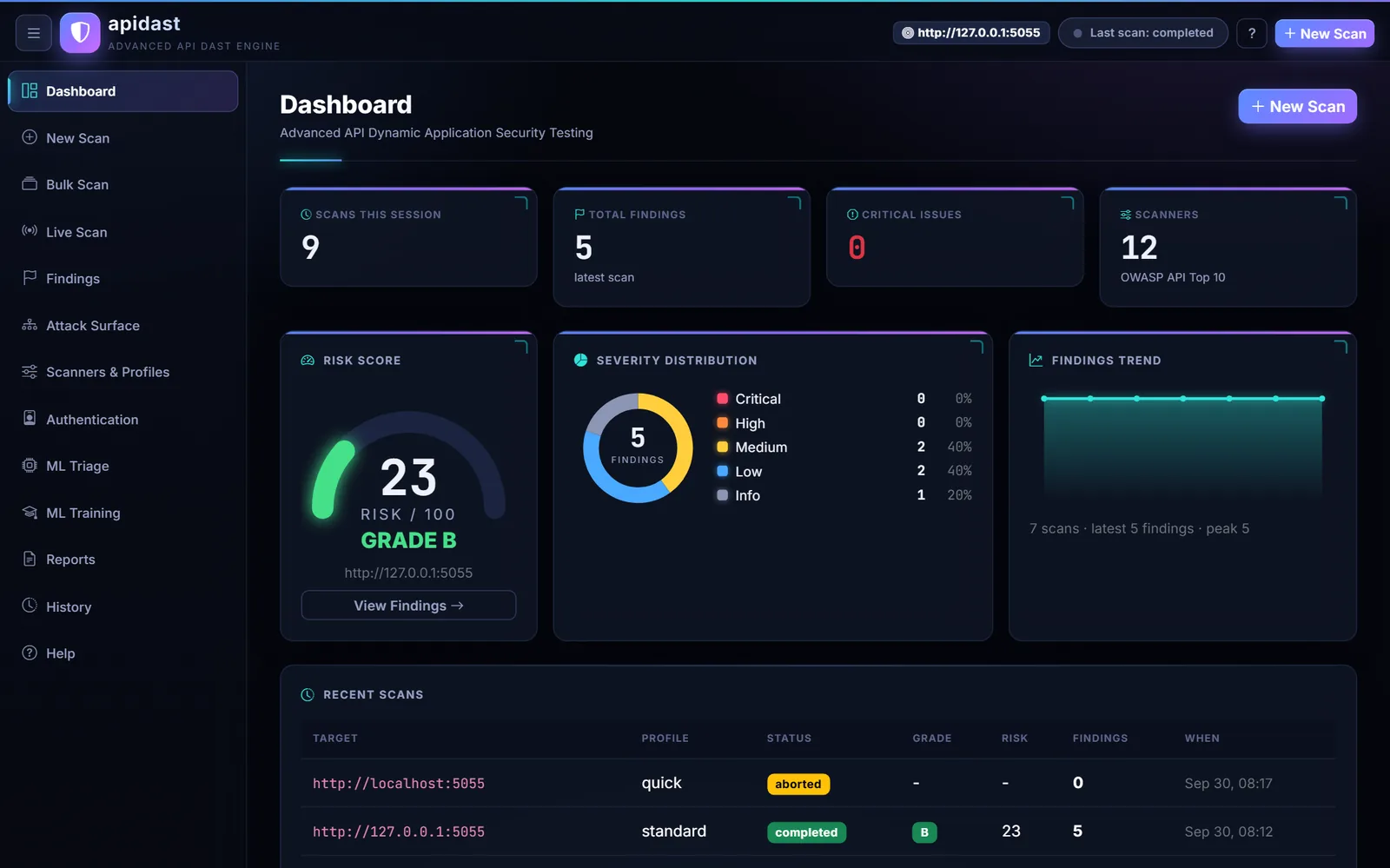Open Live Scan from sidebar
This screenshot has width=1390, height=868.
(x=122, y=232)
